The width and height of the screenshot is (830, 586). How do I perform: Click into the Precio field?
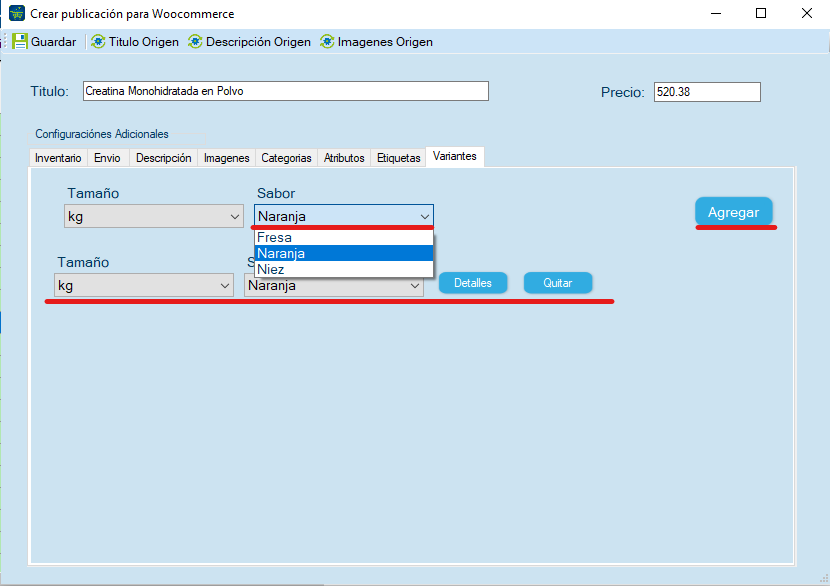[x=707, y=92]
